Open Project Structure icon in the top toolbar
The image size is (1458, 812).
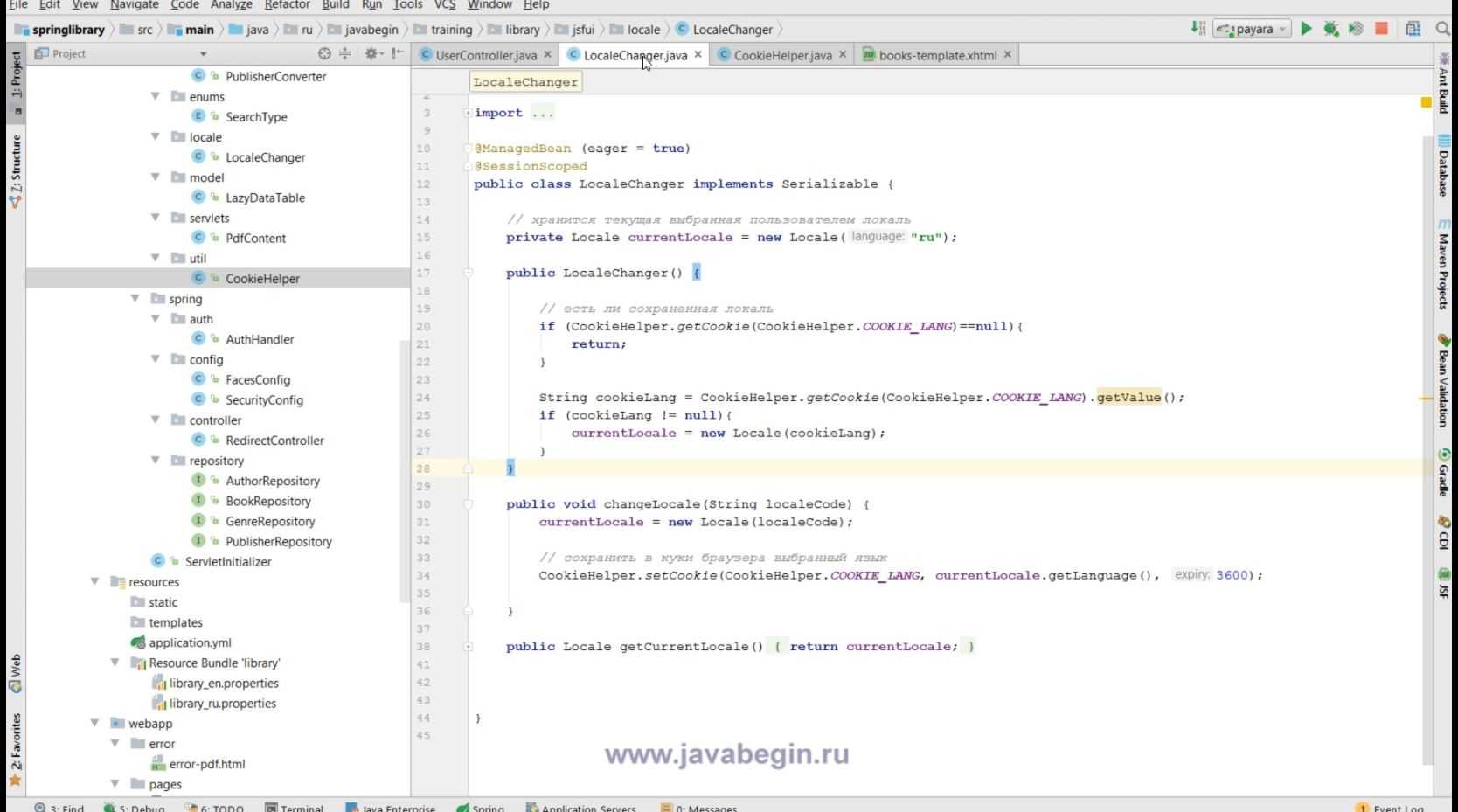point(1413,29)
